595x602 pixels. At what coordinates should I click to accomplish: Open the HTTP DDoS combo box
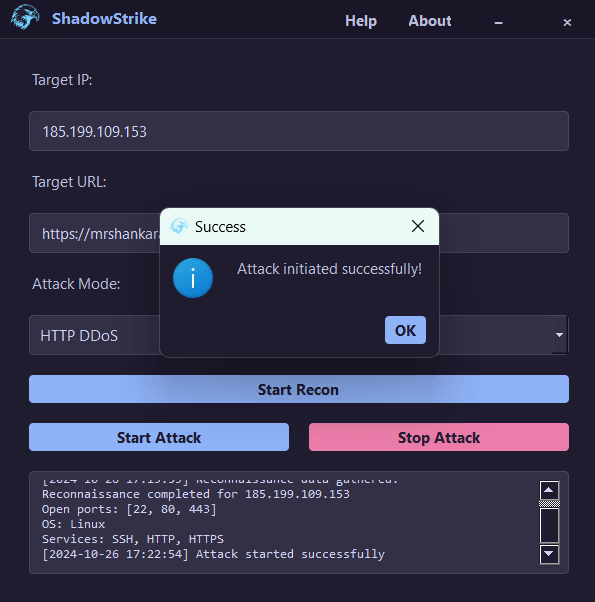pos(299,335)
